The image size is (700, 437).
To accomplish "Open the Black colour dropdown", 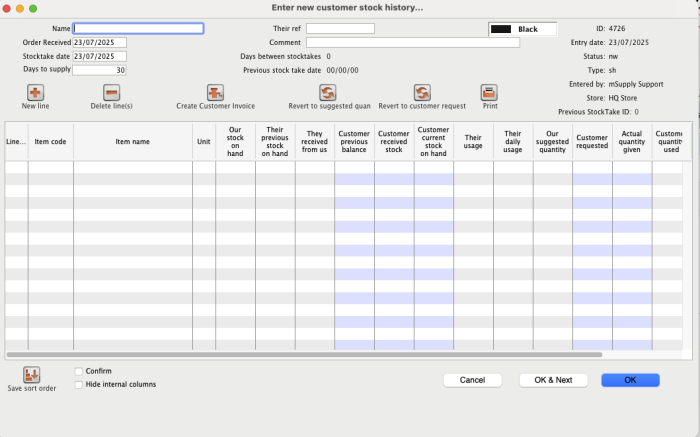I will [x=521, y=30].
